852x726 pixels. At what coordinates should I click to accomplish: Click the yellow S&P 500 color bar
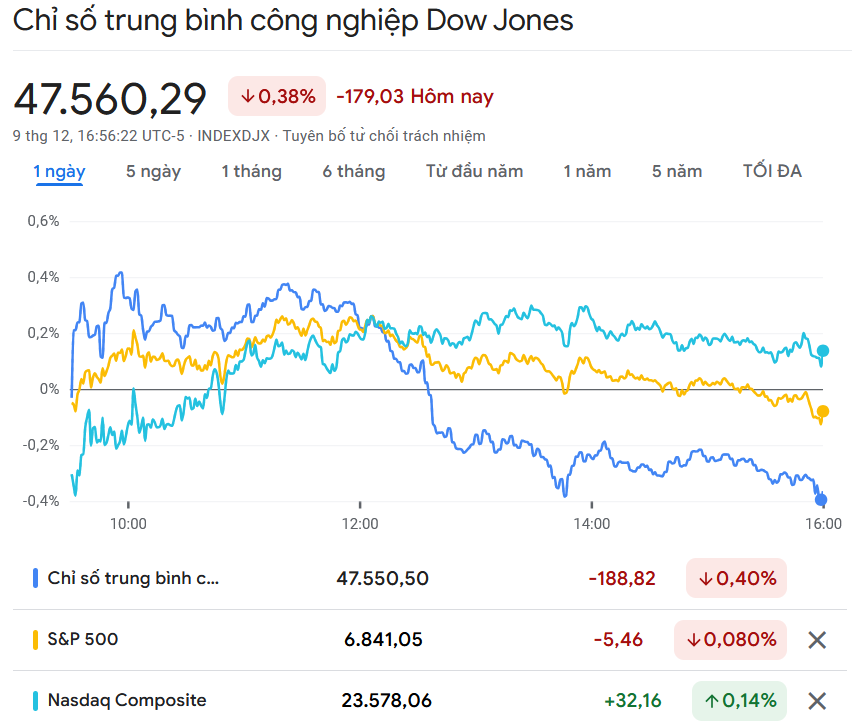tap(36, 639)
